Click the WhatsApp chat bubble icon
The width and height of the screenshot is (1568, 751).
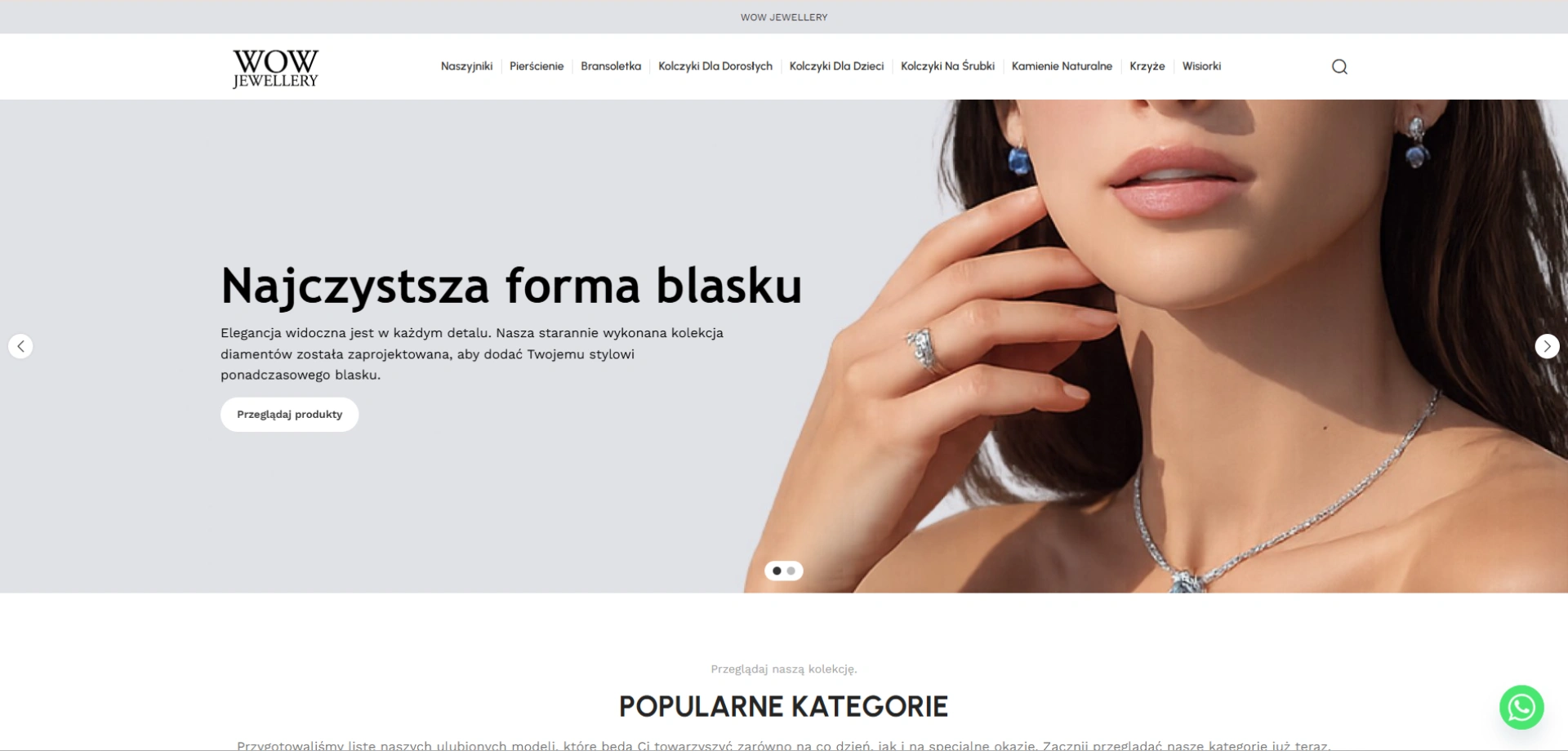pyautogui.click(x=1521, y=707)
